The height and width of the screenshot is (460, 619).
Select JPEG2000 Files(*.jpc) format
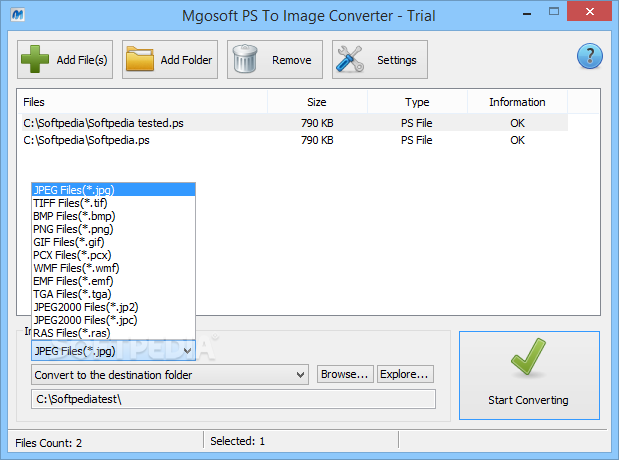point(113,320)
